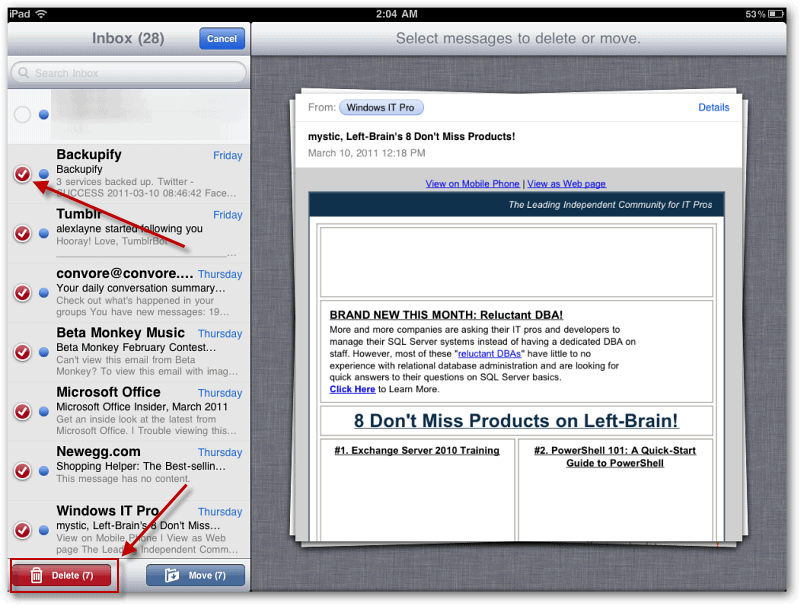Follow the Click Here link
This screenshot has height=605, width=800.
pos(352,389)
